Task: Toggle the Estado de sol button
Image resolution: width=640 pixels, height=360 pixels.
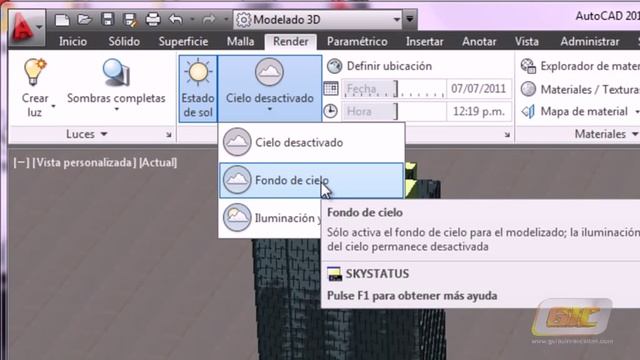Action: tap(198, 89)
